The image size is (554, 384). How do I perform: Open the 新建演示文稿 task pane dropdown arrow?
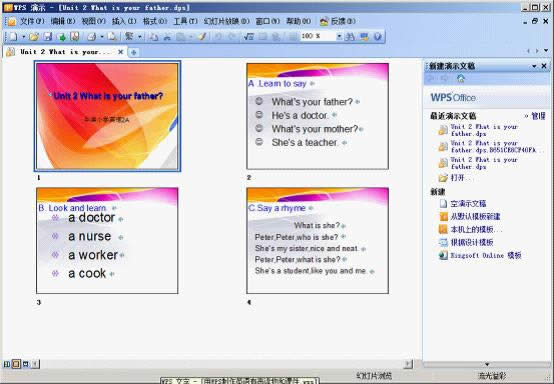point(534,66)
